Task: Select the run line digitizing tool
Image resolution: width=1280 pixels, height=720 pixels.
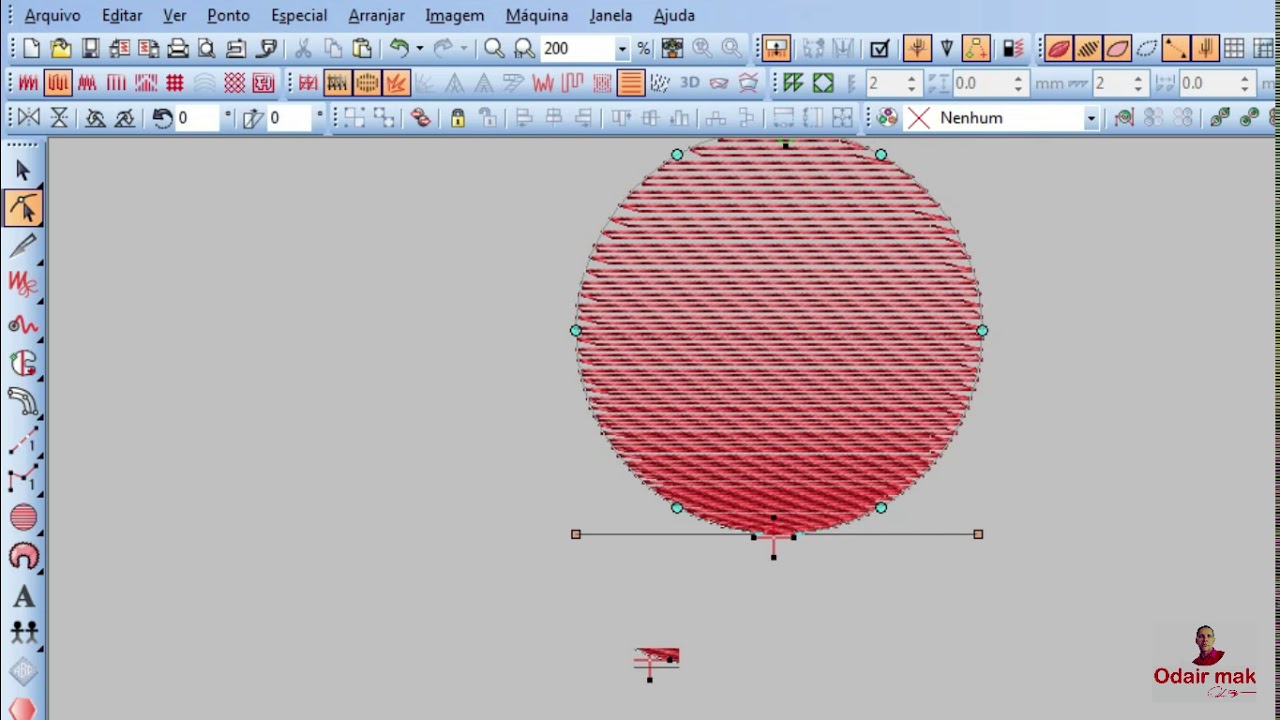Action: (23, 441)
